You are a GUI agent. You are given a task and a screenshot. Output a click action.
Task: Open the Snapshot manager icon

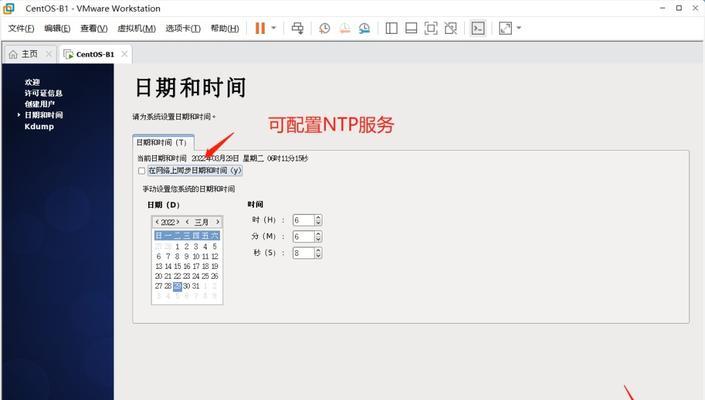pyautogui.click(x=364, y=28)
